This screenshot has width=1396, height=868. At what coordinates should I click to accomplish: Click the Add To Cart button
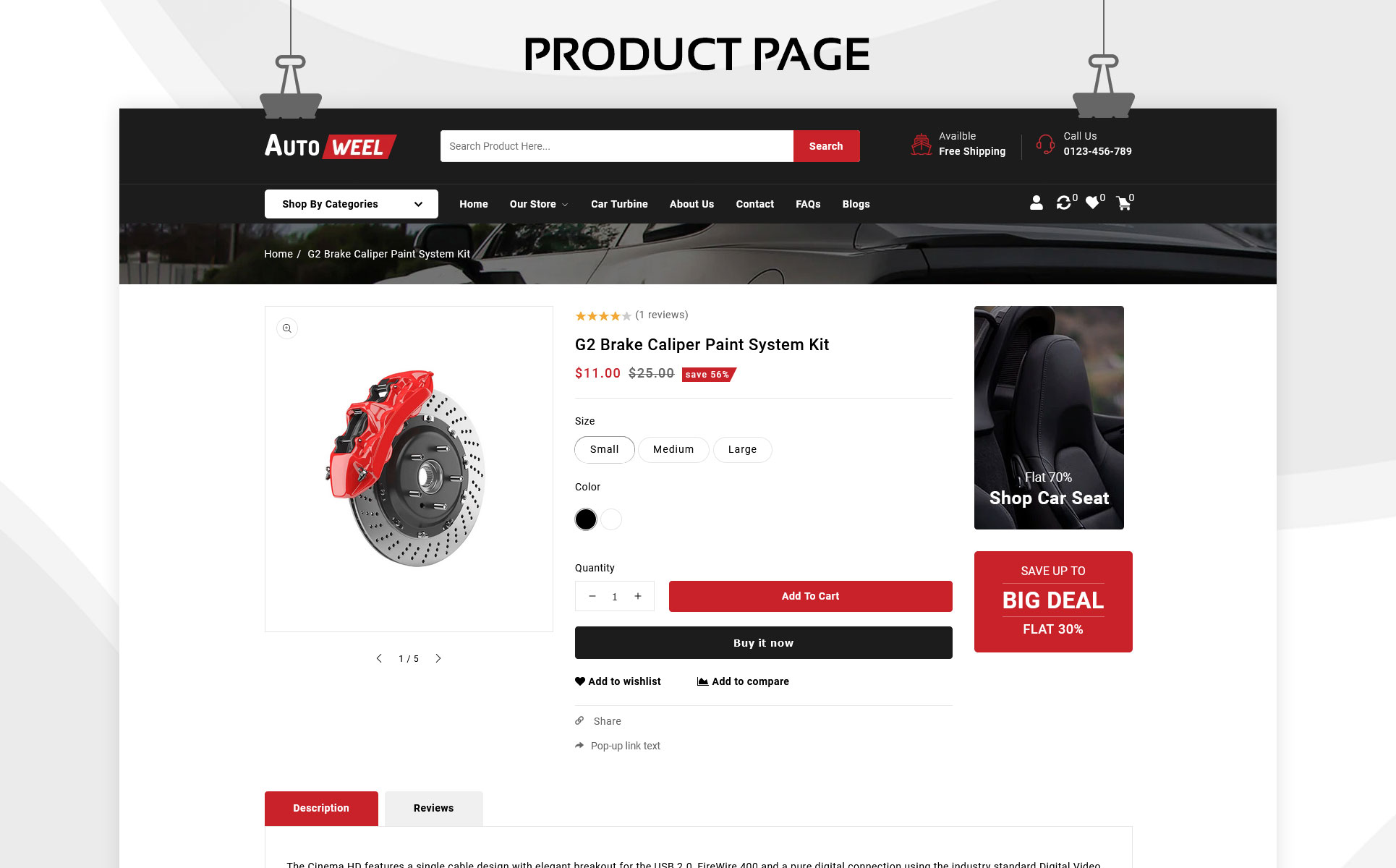pos(810,596)
